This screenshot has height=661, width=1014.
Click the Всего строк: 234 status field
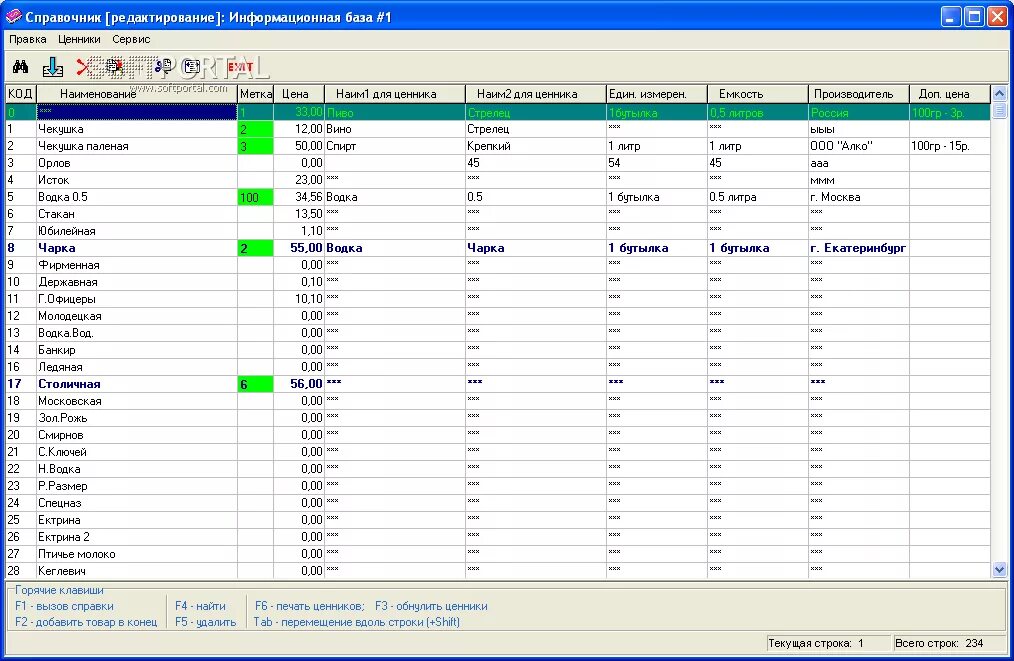948,644
